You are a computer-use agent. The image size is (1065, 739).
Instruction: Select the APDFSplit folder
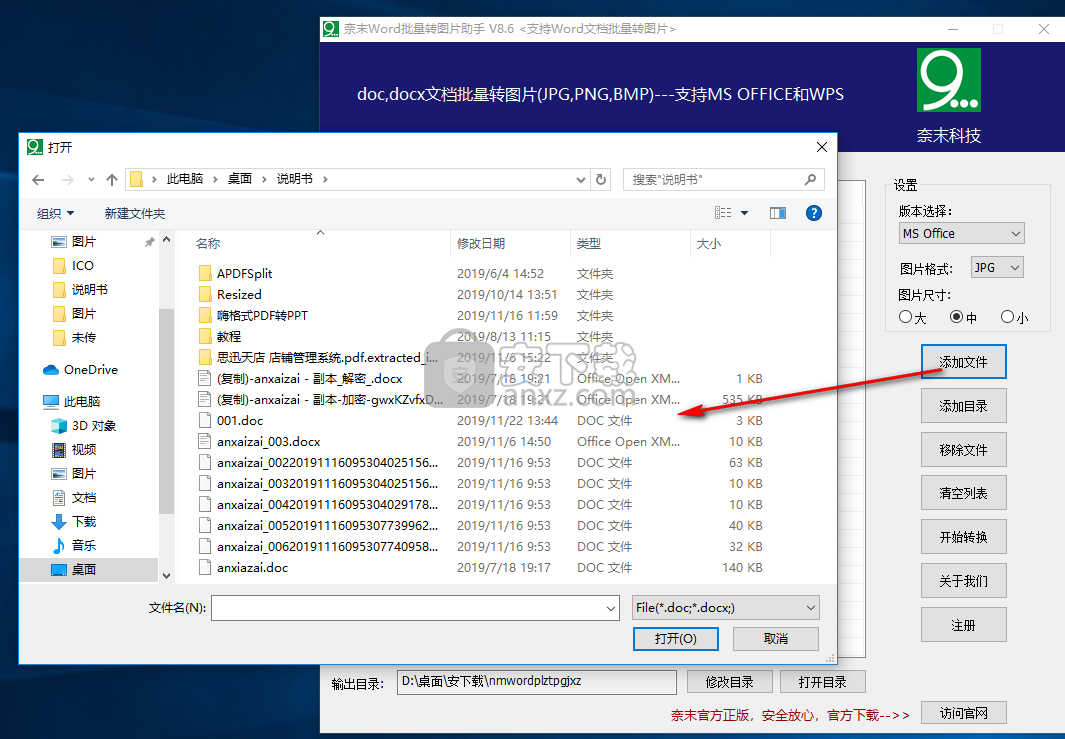click(245, 273)
